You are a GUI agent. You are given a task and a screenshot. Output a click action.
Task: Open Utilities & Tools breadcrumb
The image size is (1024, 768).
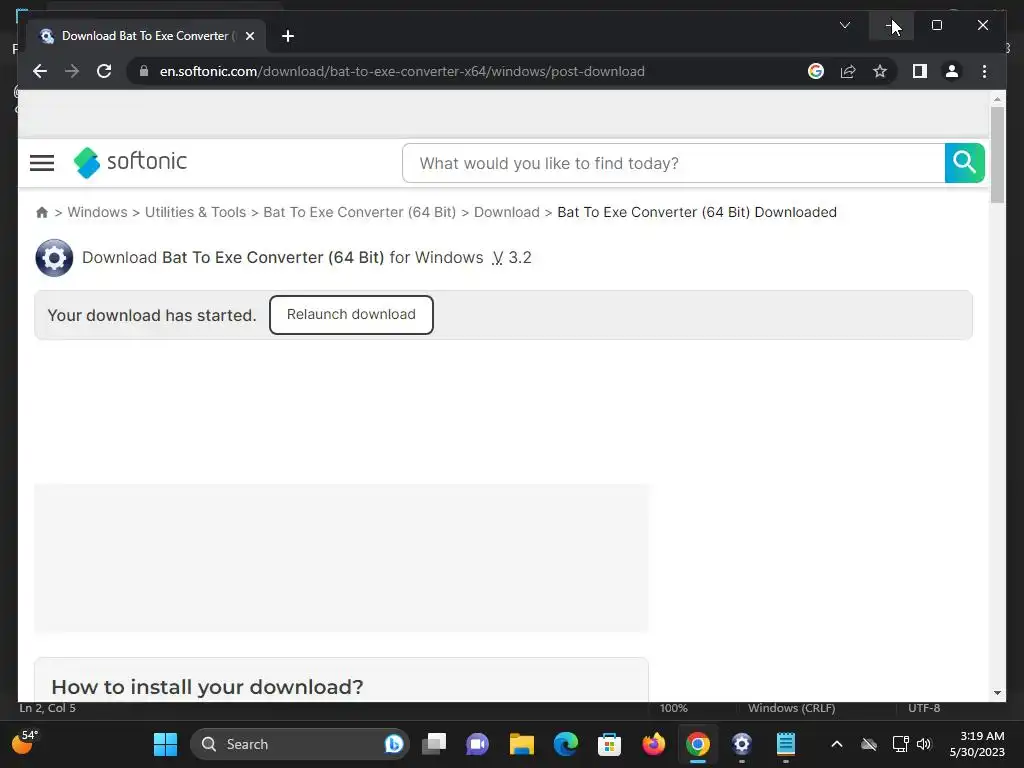click(195, 212)
